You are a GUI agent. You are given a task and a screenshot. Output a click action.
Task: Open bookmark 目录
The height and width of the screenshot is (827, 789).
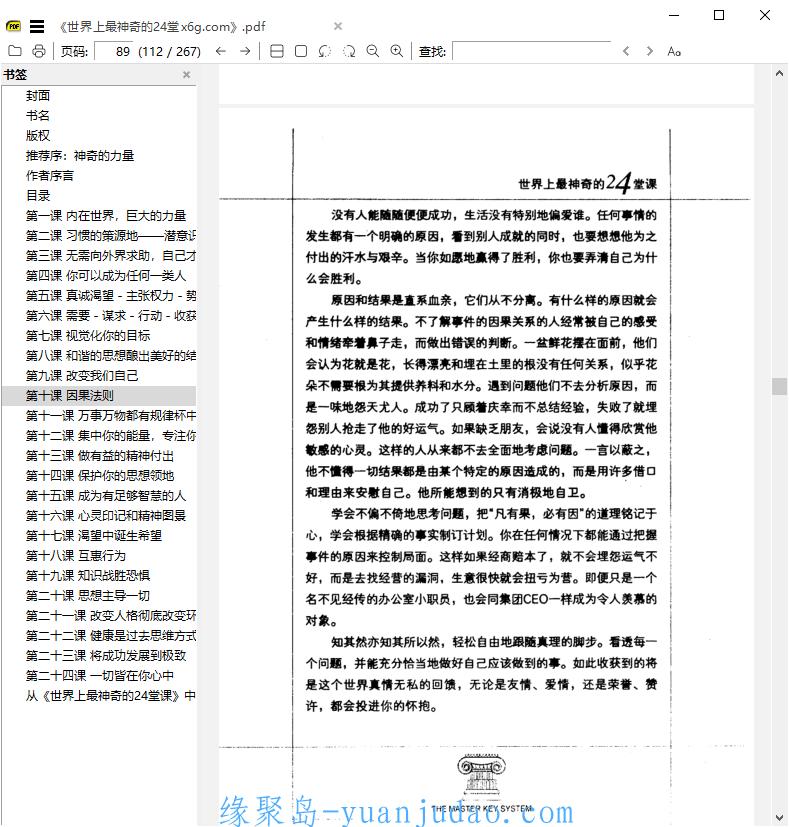38,196
